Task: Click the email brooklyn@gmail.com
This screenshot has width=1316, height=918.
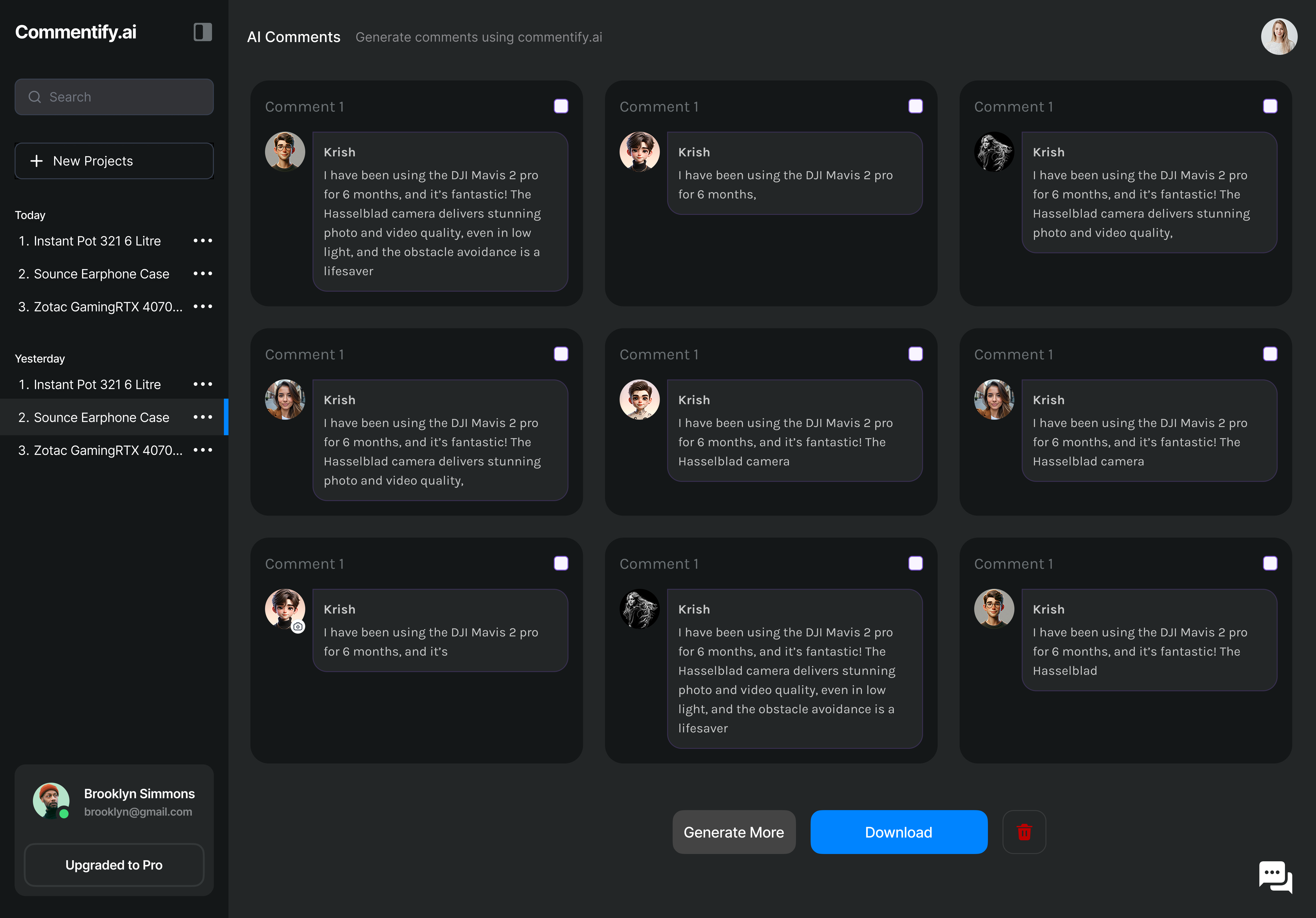Action: pyautogui.click(x=138, y=812)
